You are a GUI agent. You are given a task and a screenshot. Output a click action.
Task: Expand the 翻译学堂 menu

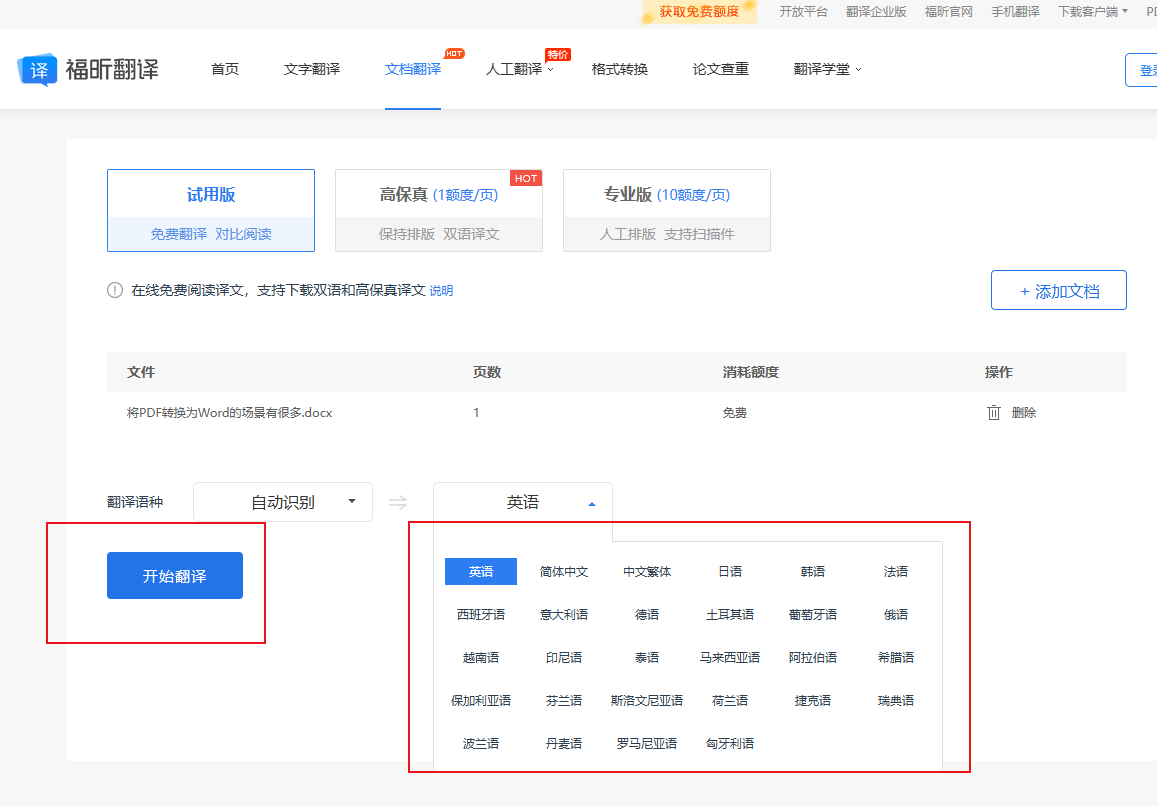pos(827,69)
